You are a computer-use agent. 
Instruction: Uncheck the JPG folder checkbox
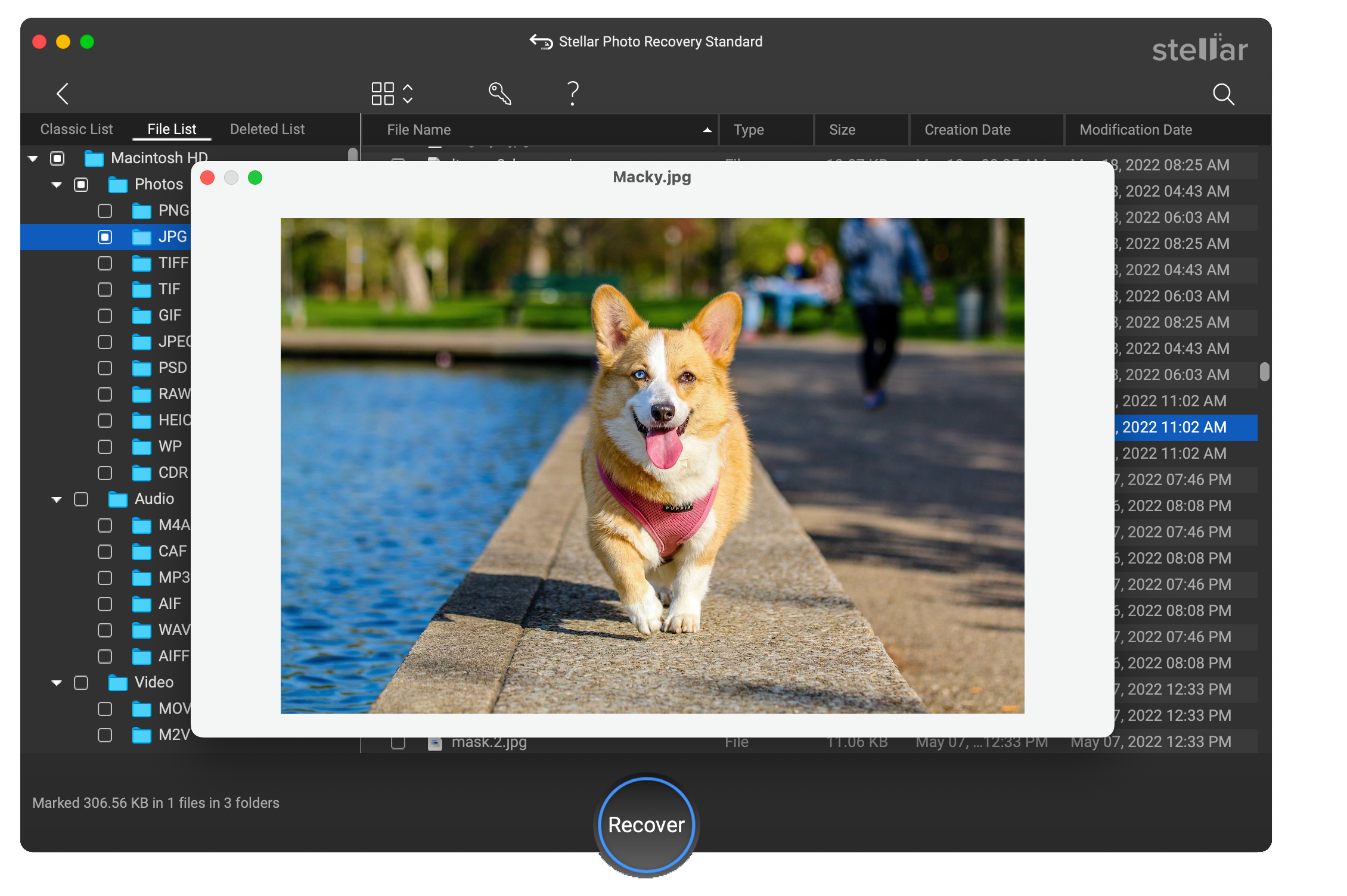coord(105,237)
